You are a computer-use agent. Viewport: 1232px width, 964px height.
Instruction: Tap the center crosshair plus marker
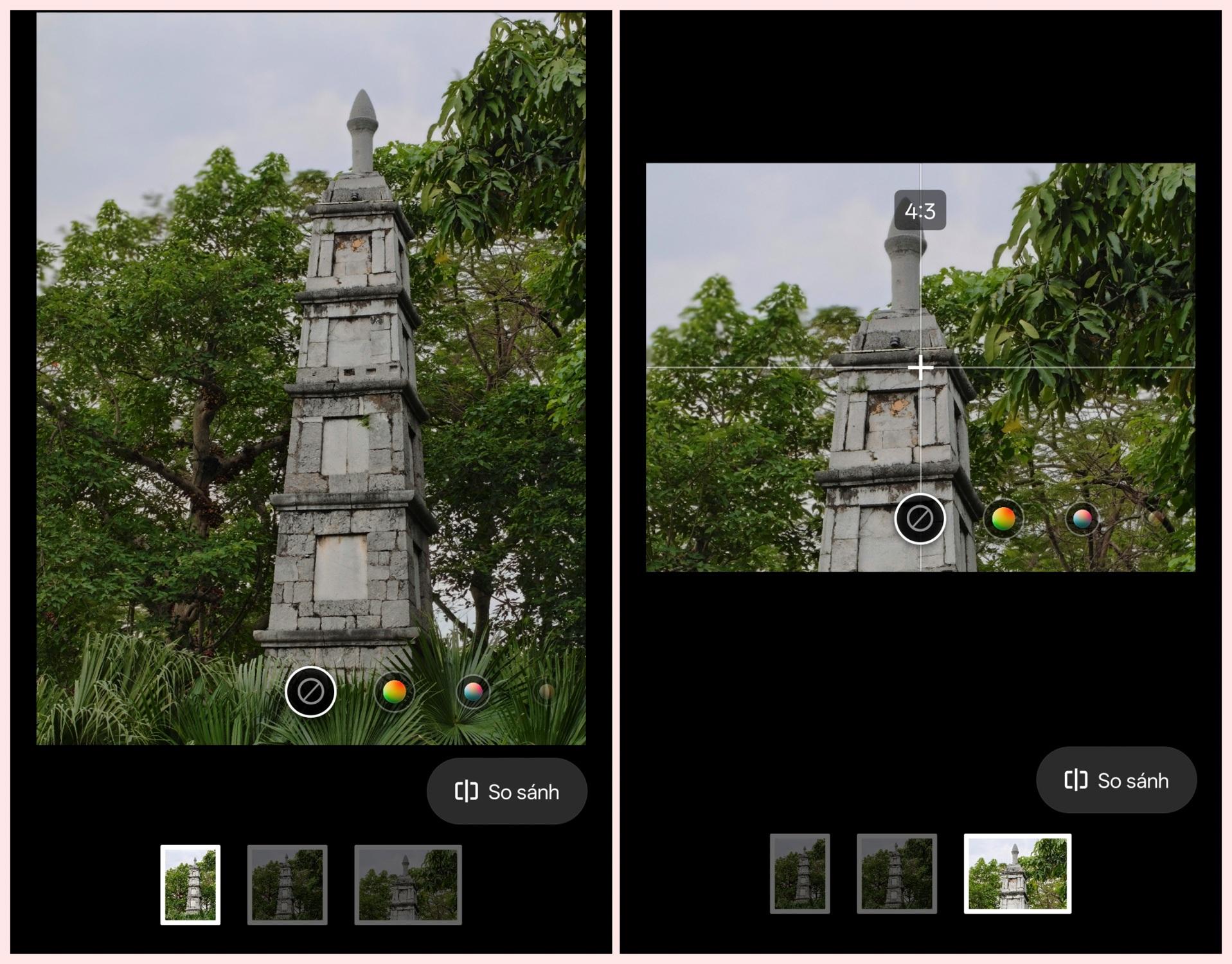(921, 368)
